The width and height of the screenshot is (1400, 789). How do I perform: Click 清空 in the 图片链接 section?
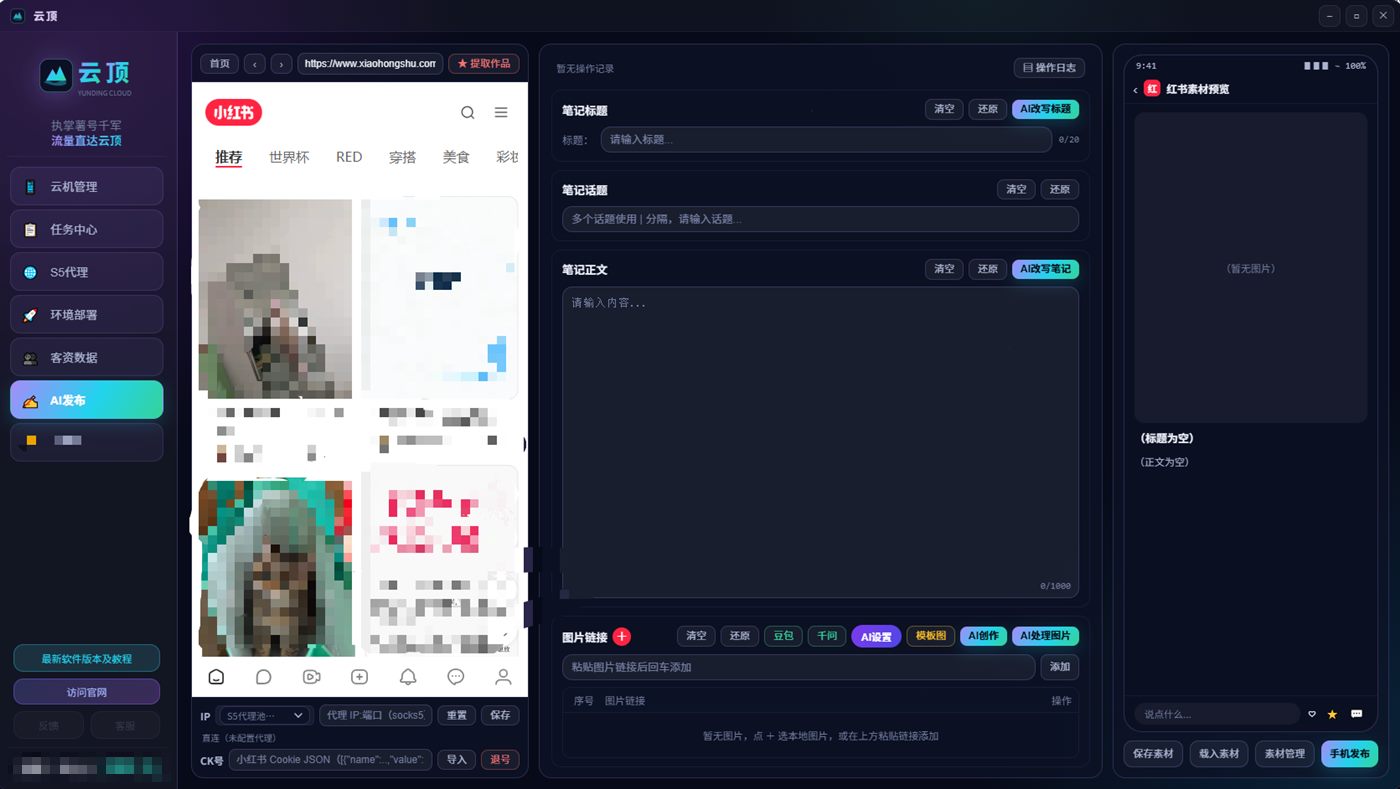pyautogui.click(x=696, y=636)
